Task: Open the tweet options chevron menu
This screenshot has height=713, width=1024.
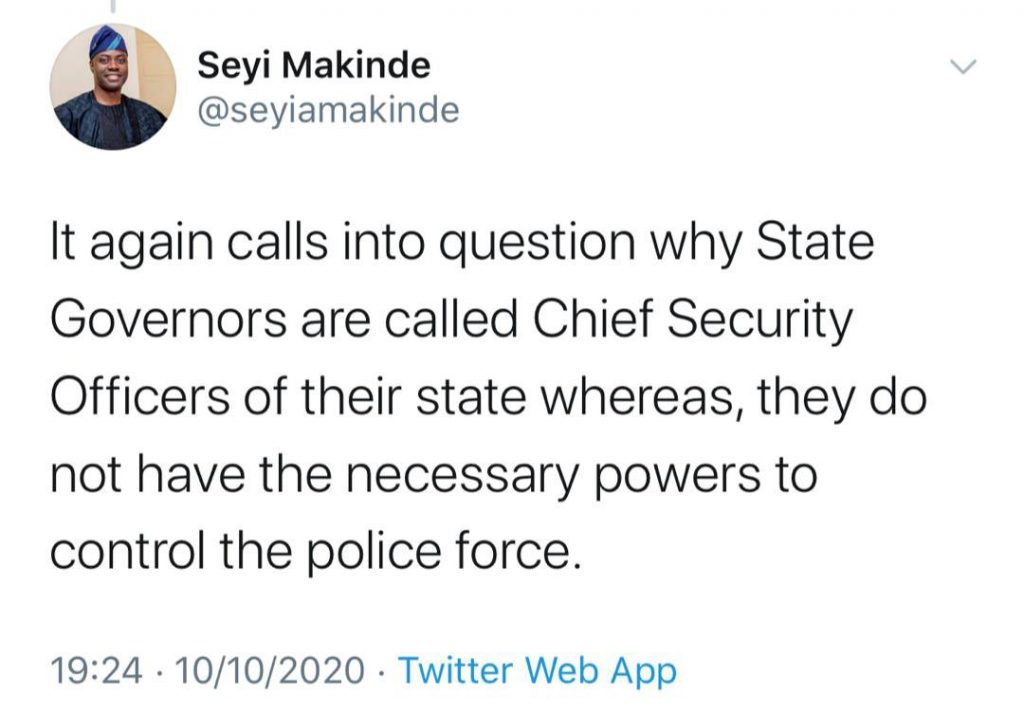Action: (x=961, y=67)
